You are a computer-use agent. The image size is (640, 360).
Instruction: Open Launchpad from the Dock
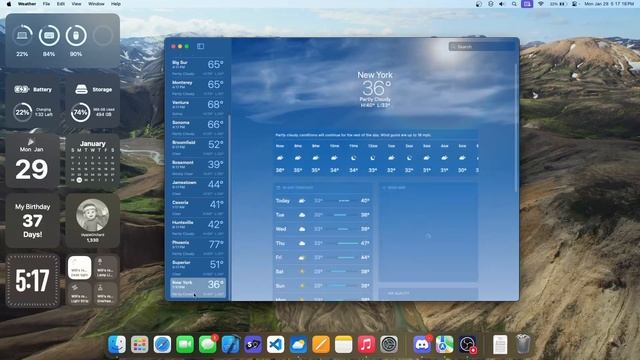140,344
